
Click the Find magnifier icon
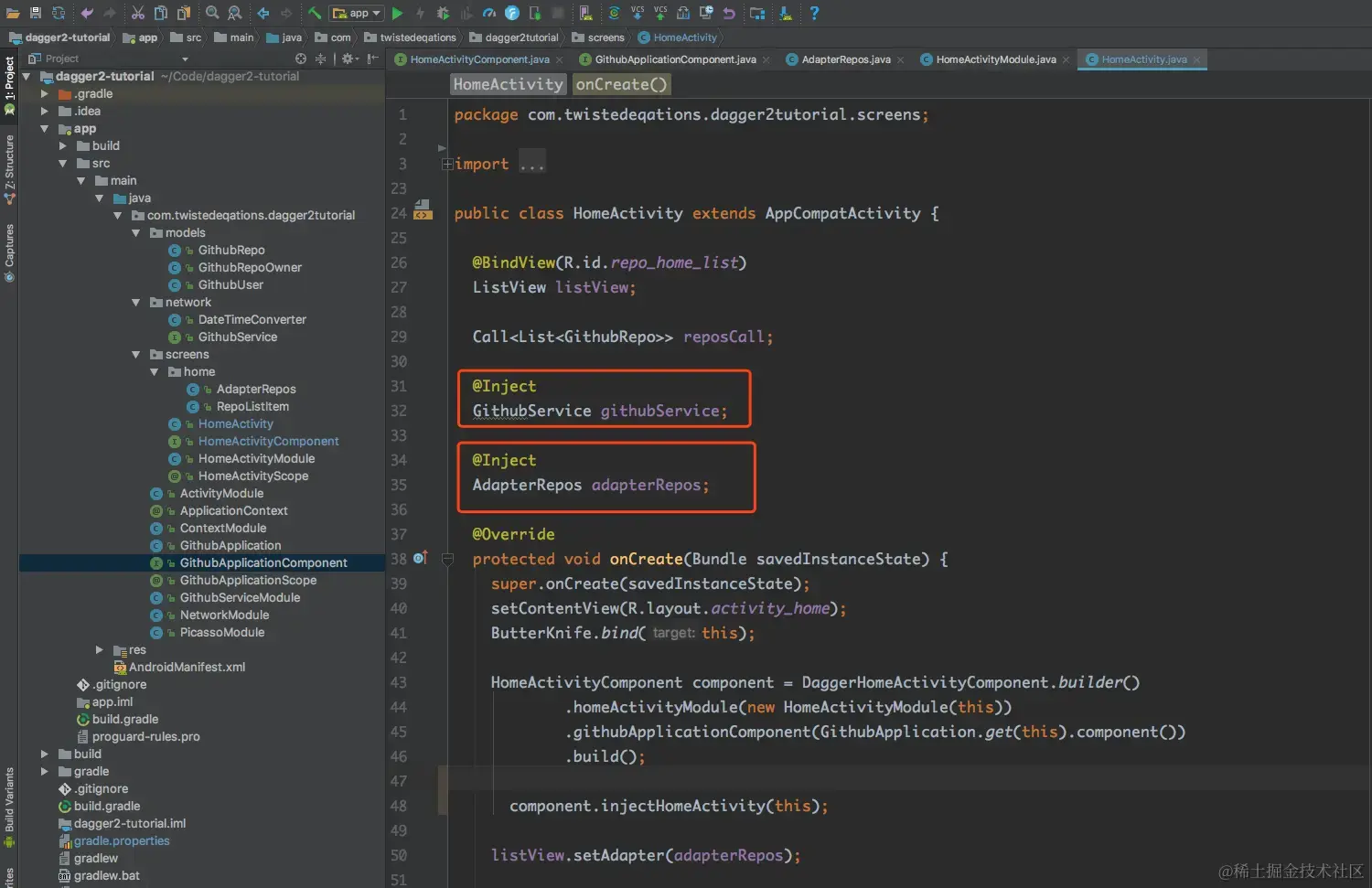tap(212, 13)
